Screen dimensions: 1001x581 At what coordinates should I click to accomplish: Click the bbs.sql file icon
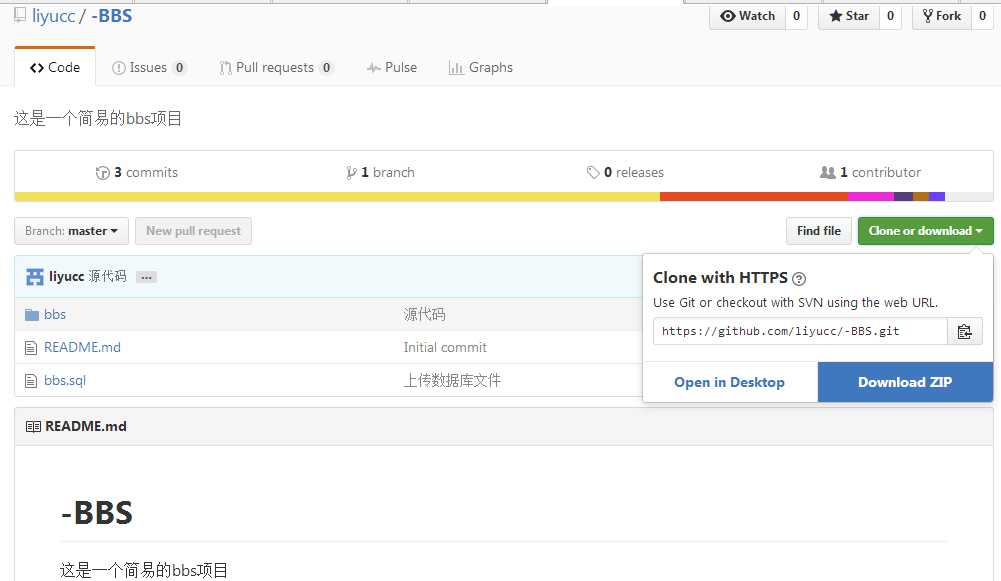click(31, 381)
